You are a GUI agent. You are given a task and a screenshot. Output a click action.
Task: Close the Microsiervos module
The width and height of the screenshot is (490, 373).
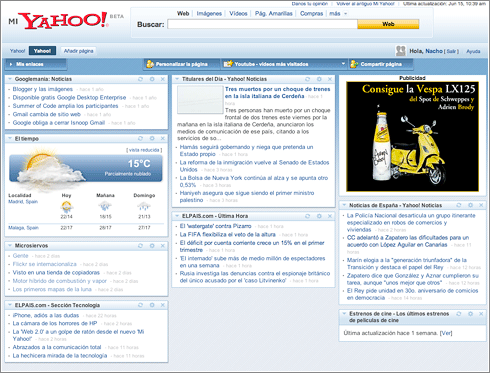(163, 246)
